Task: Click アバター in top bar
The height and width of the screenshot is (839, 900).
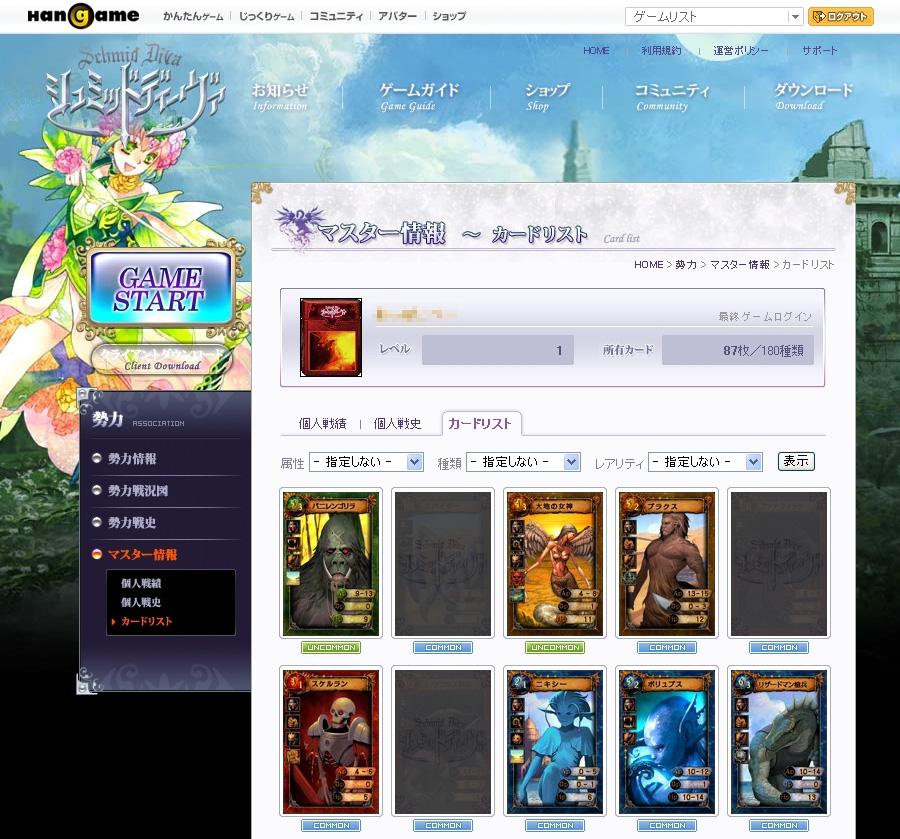Action: pos(397,16)
